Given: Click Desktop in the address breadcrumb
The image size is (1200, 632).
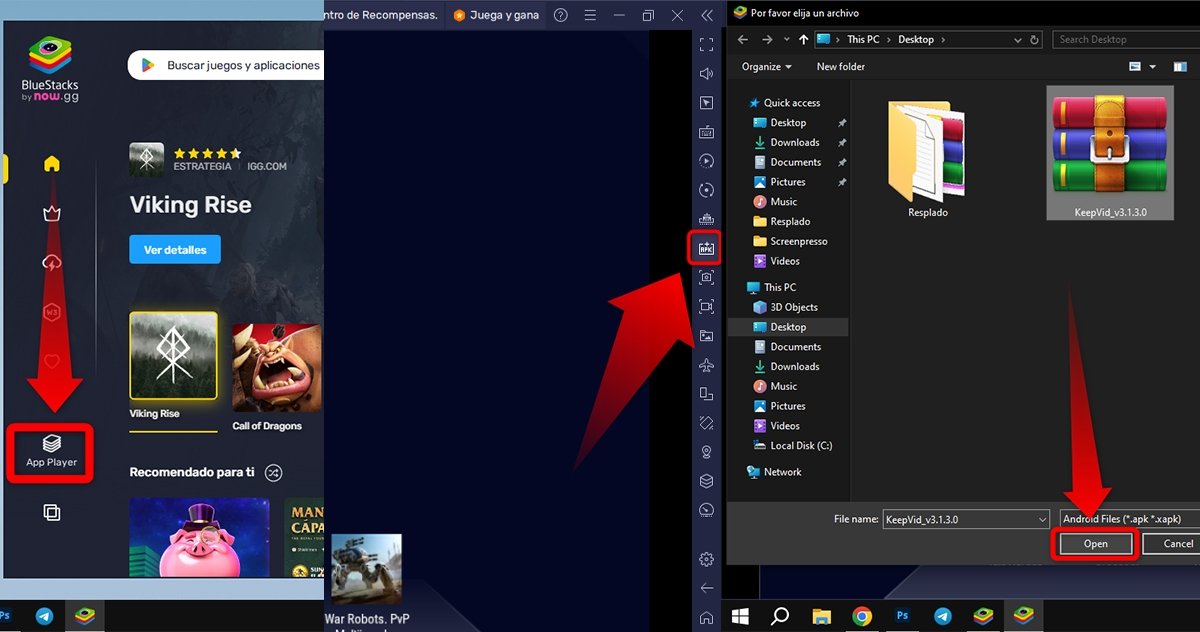Looking at the screenshot, I should pos(915,40).
